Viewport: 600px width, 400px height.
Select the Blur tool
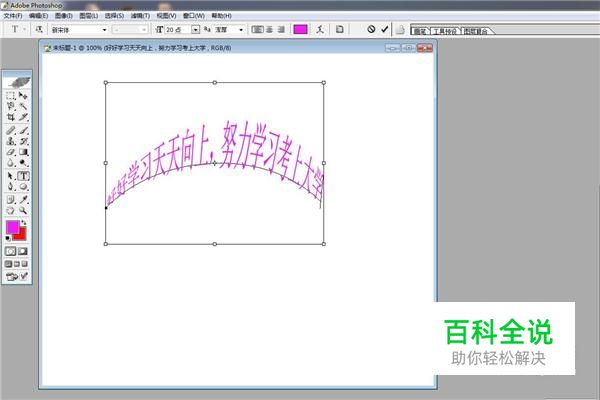click(11, 163)
